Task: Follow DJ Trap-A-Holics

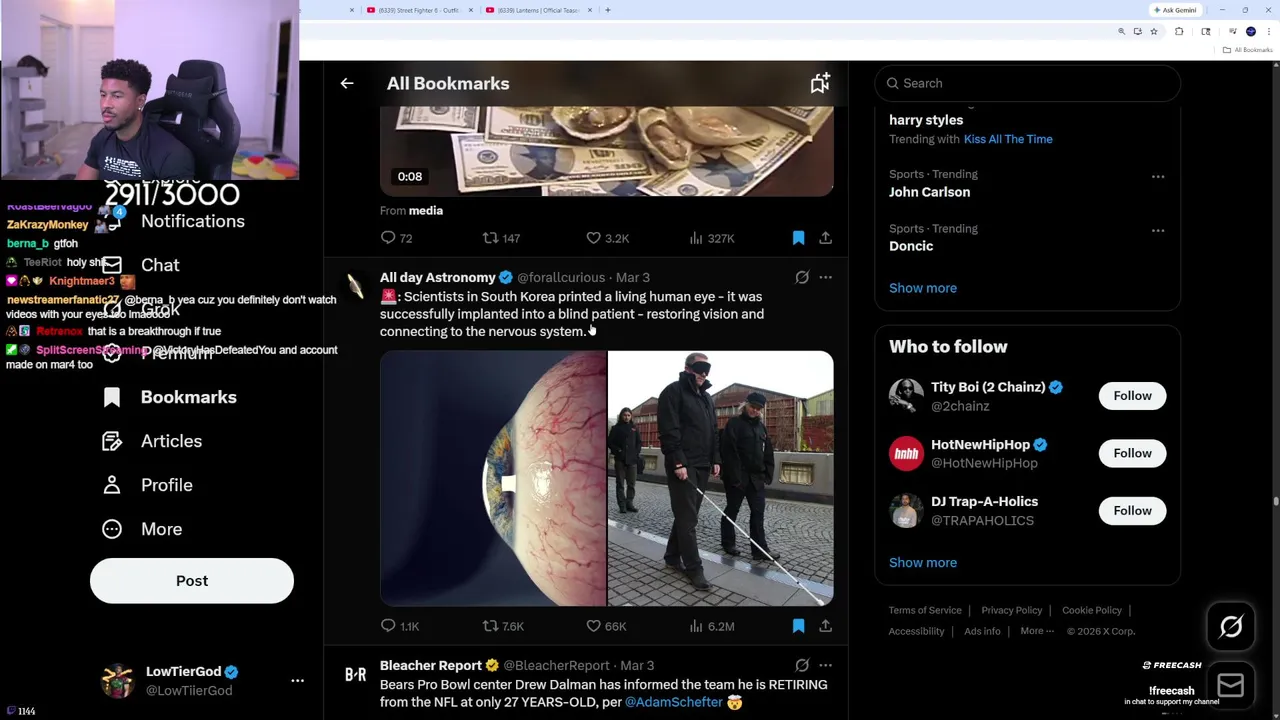Action: (1132, 511)
